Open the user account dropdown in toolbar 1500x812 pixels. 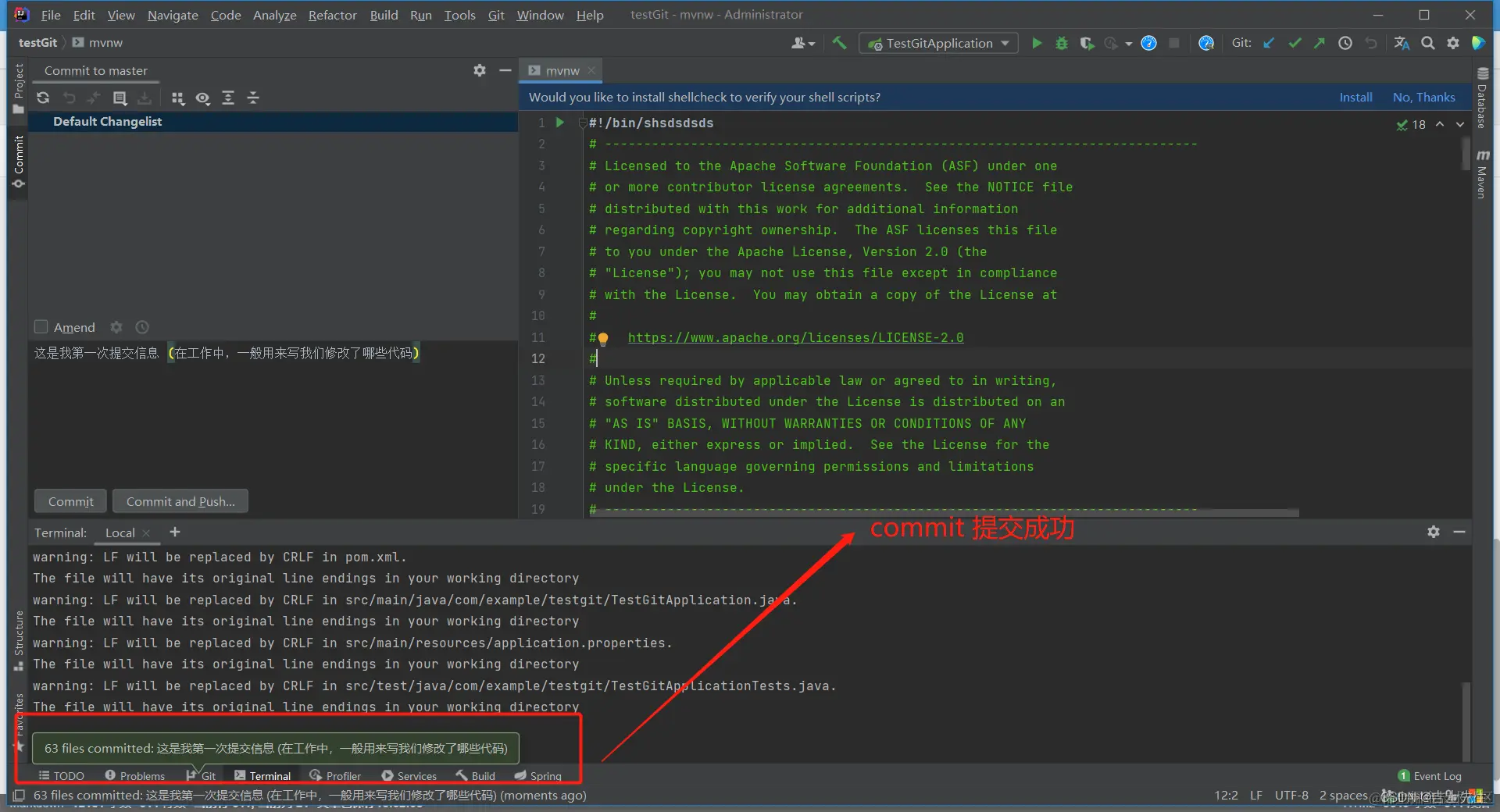click(x=802, y=43)
